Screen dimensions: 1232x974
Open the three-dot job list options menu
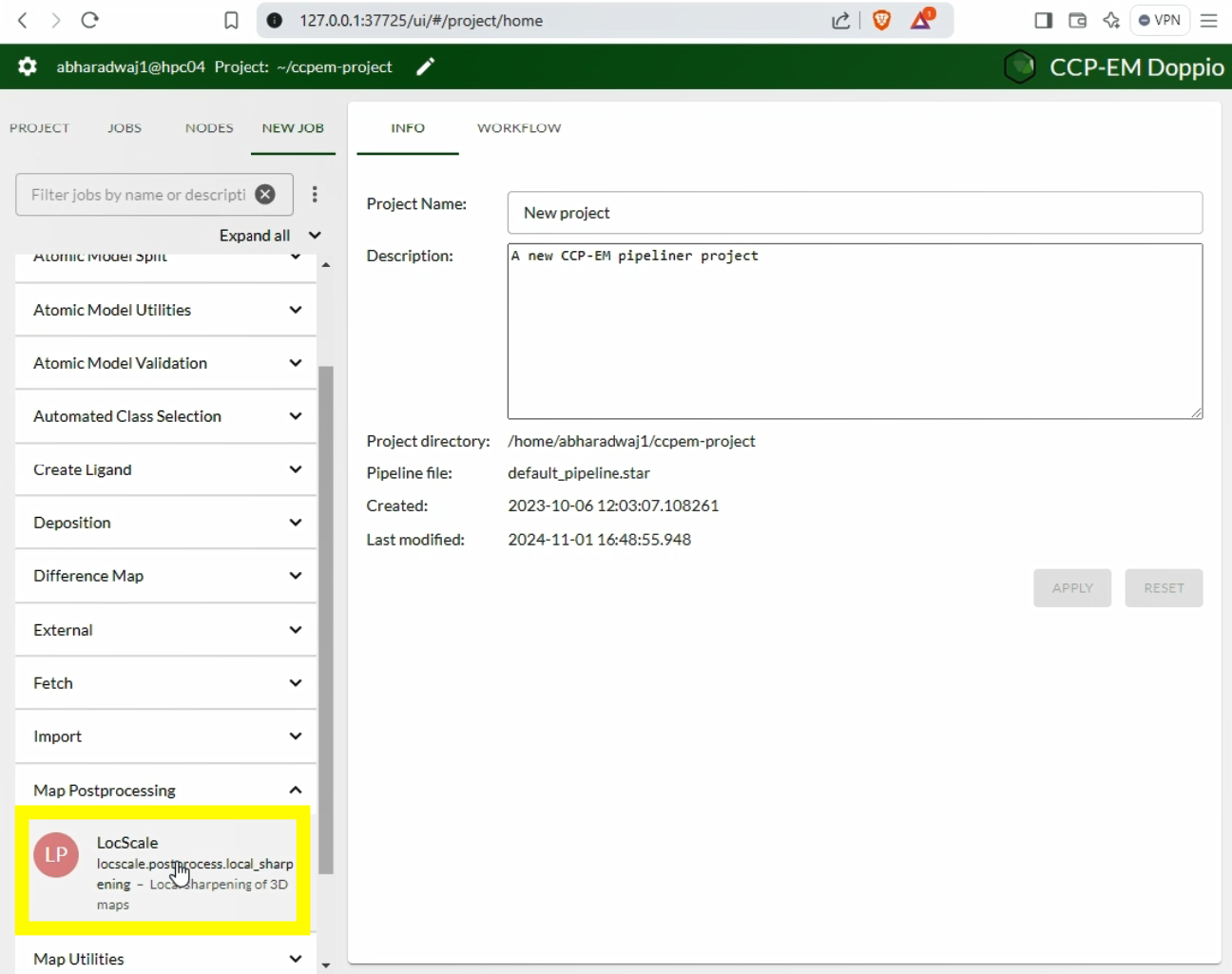pyautogui.click(x=315, y=194)
